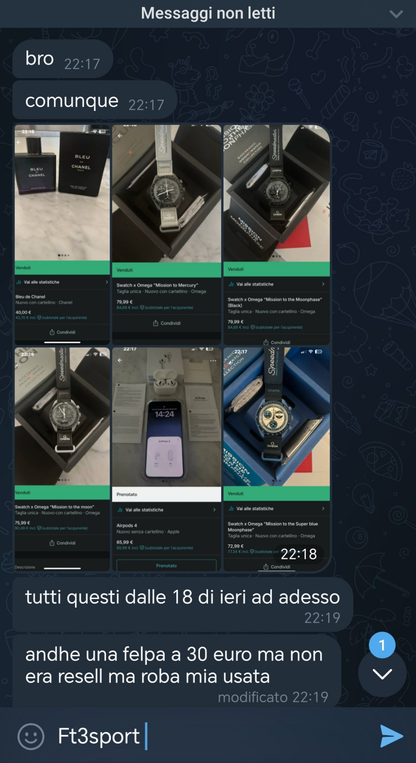This screenshot has width=416, height=763.
Task: Open the Airpods 4 listing photo
Action: point(166,459)
